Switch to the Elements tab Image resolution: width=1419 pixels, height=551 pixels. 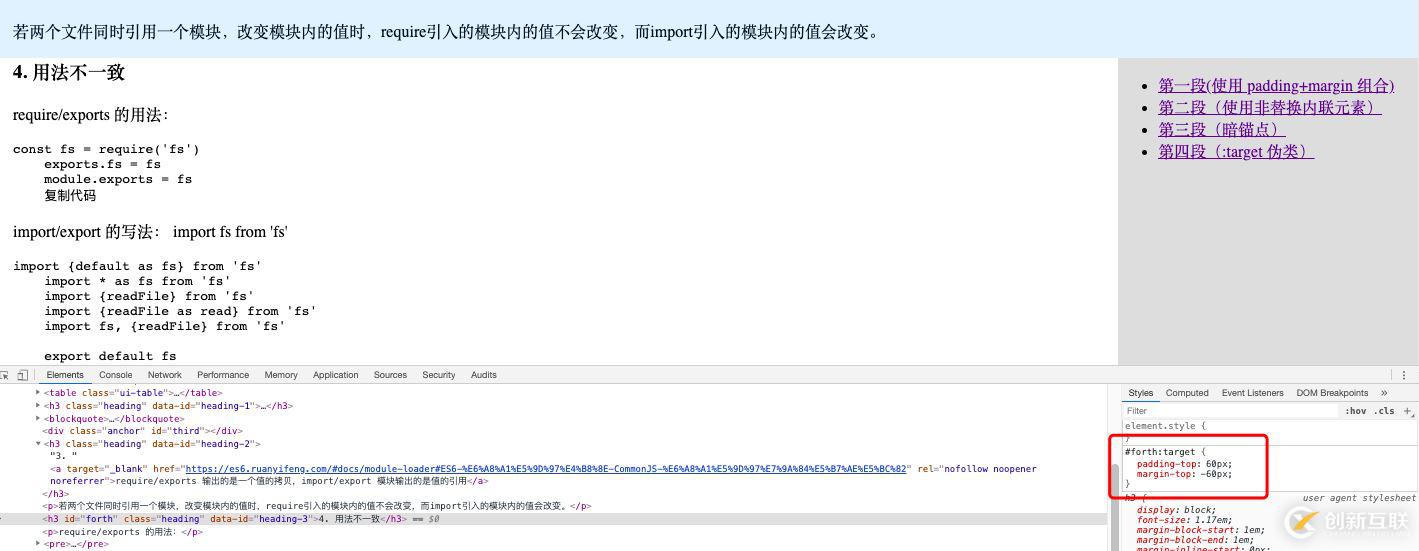pos(65,375)
